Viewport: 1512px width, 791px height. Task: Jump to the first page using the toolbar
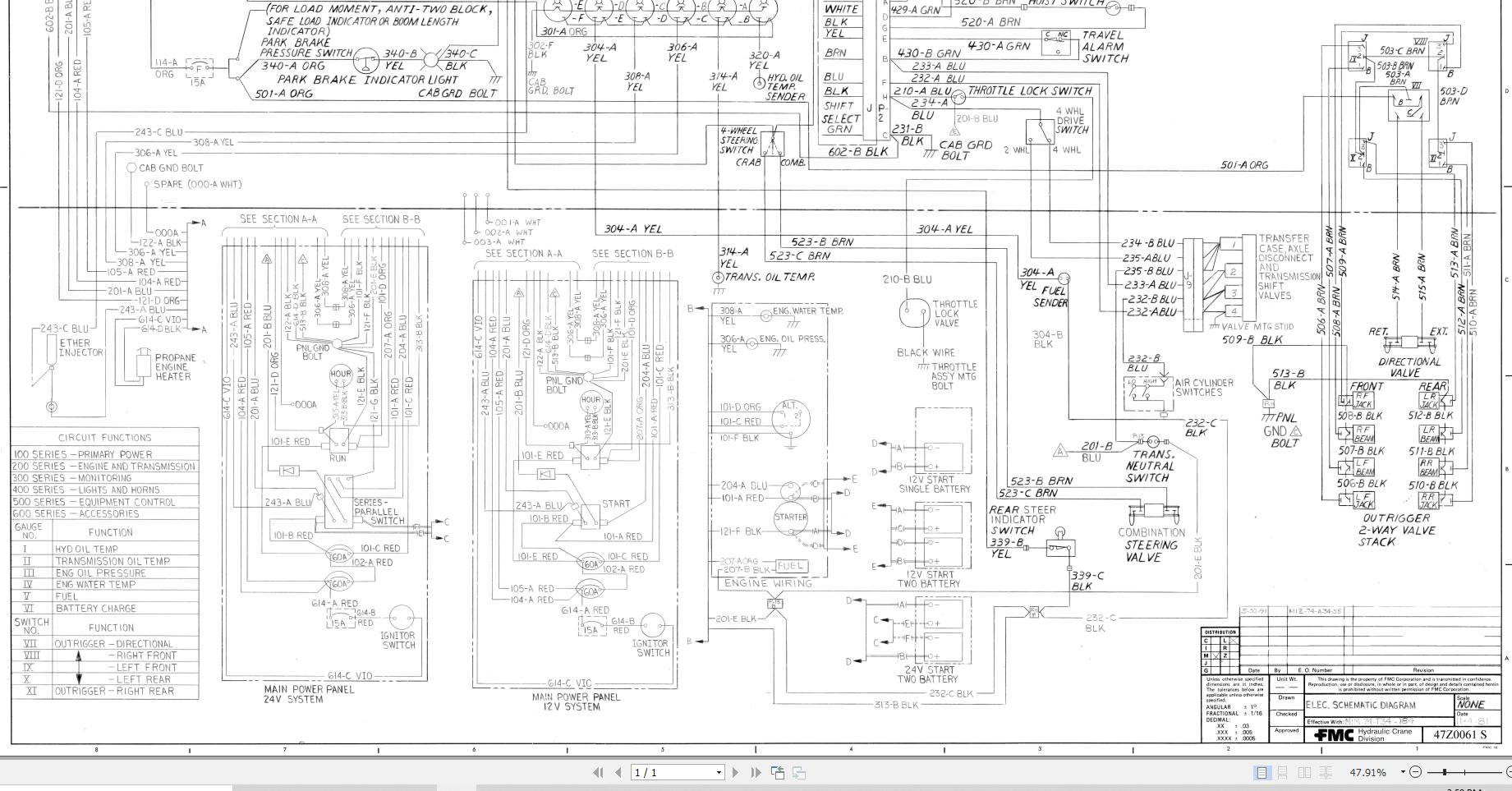click(x=599, y=772)
